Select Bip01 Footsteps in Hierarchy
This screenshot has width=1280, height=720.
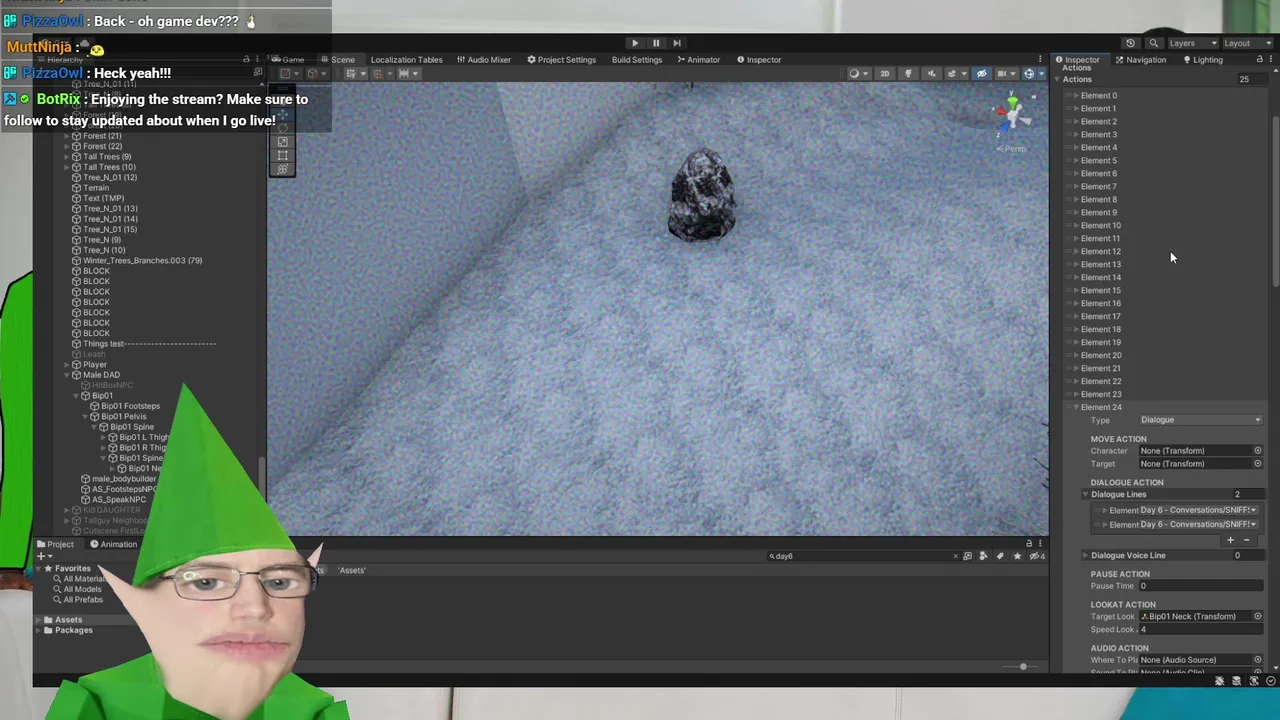pos(129,406)
